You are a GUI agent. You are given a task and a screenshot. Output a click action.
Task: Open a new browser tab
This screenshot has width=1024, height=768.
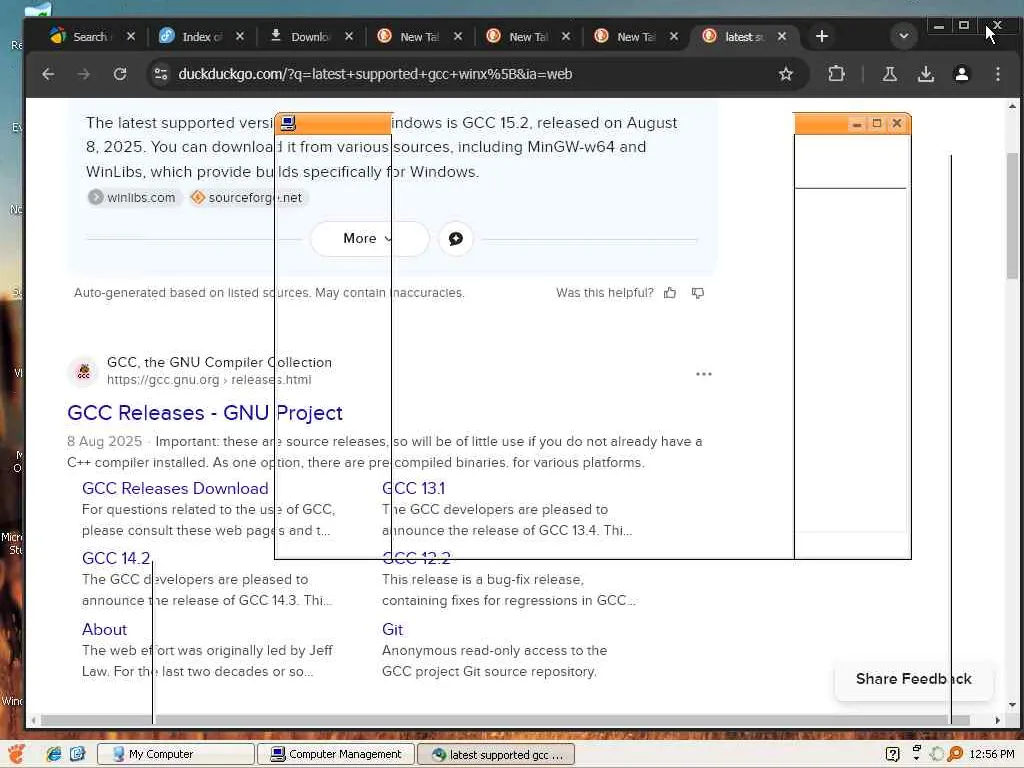click(822, 37)
